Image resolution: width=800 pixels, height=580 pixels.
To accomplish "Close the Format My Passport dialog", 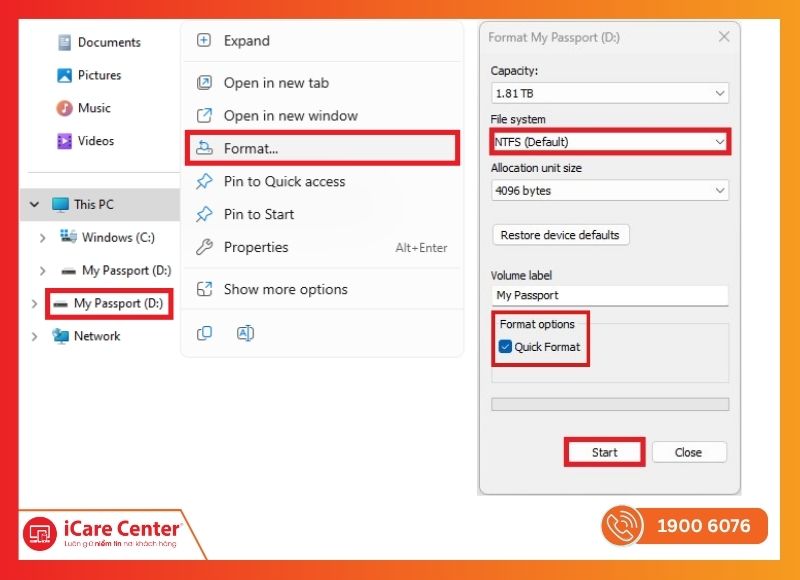I will [x=724, y=36].
